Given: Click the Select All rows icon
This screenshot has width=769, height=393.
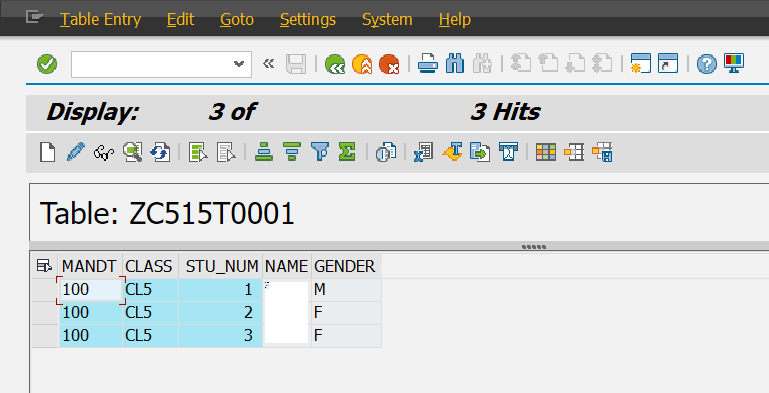Looking at the screenshot, I should point(198,152).
